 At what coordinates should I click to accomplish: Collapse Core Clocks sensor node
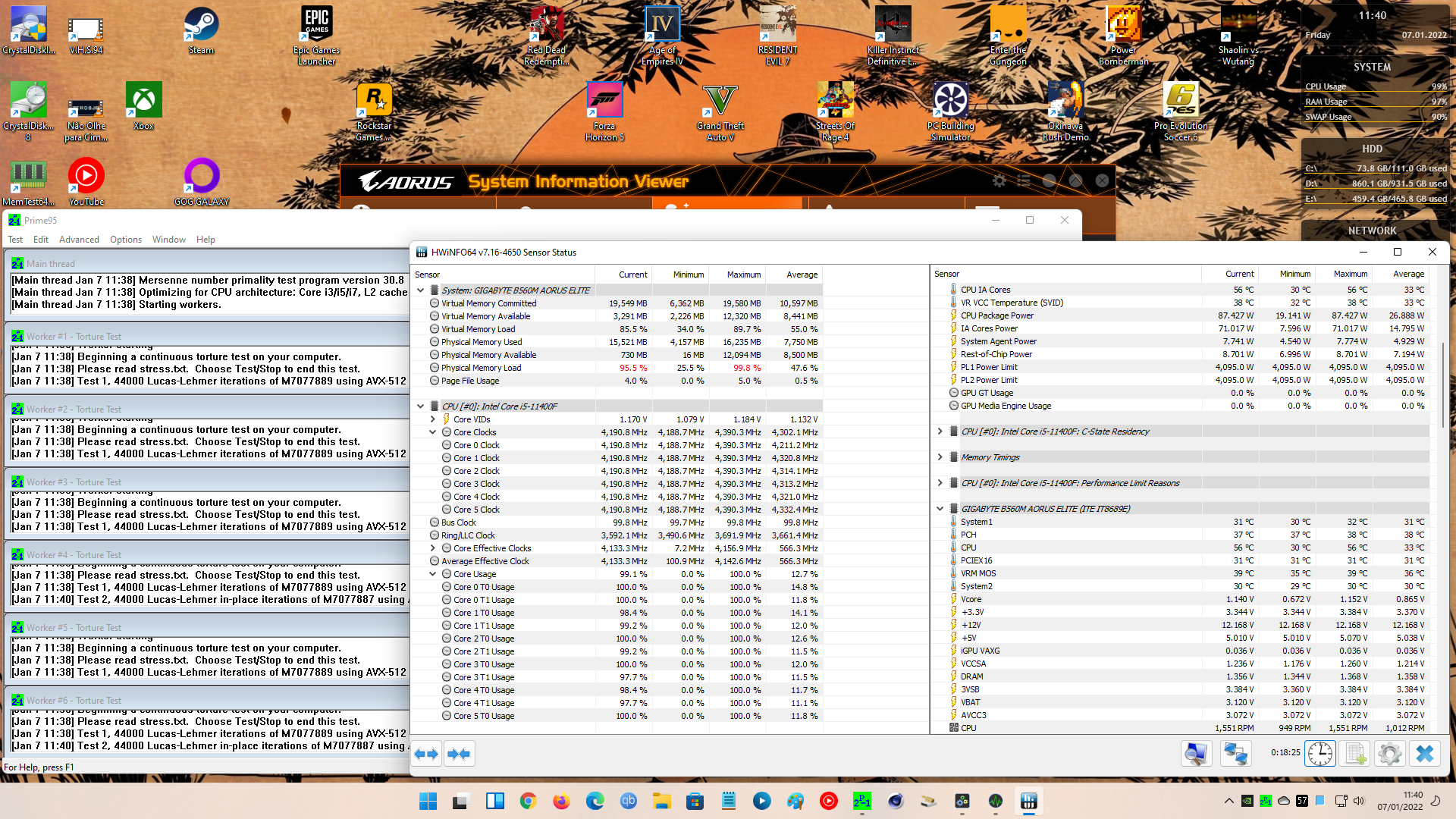click(433, 432)
